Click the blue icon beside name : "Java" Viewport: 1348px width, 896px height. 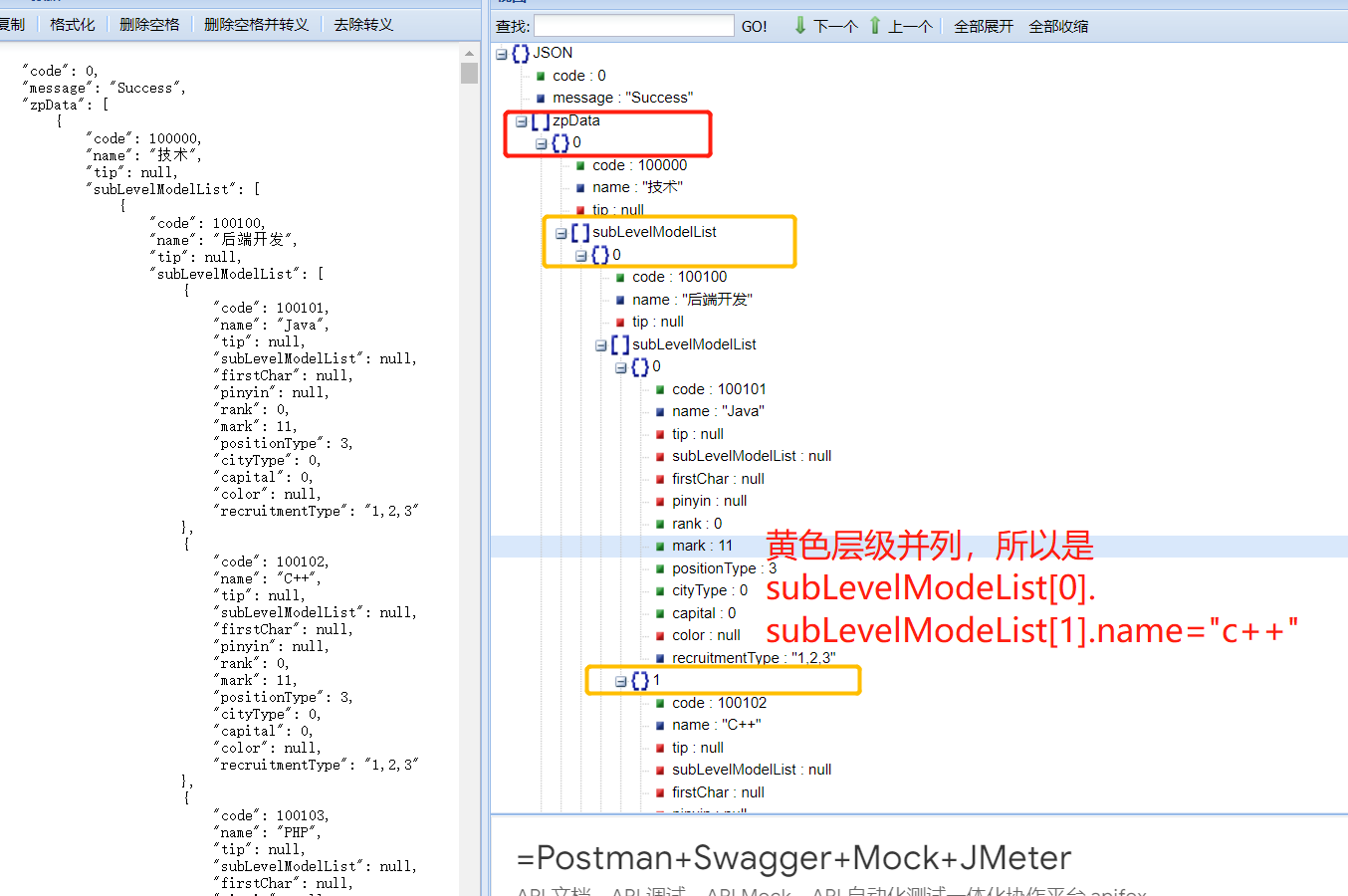[x=660, y=412]
